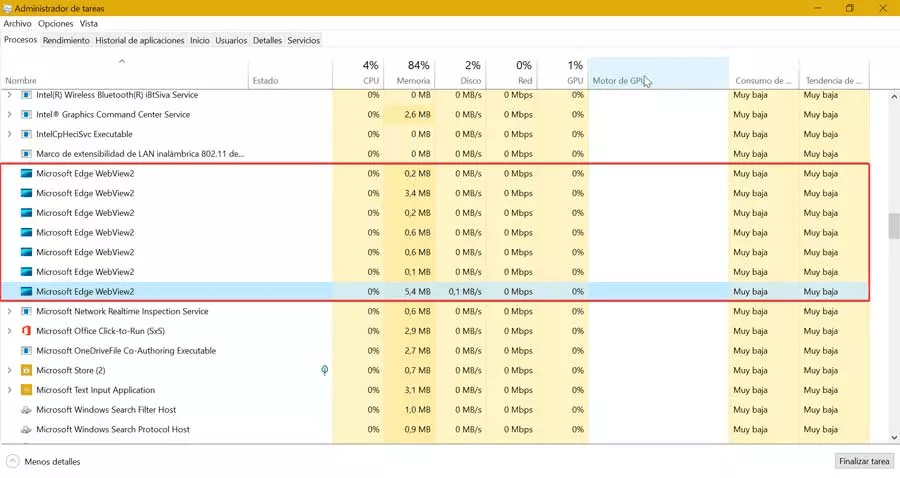Open the Opciones menu
This screenshot has height=478, width=900.
(56, 24)
